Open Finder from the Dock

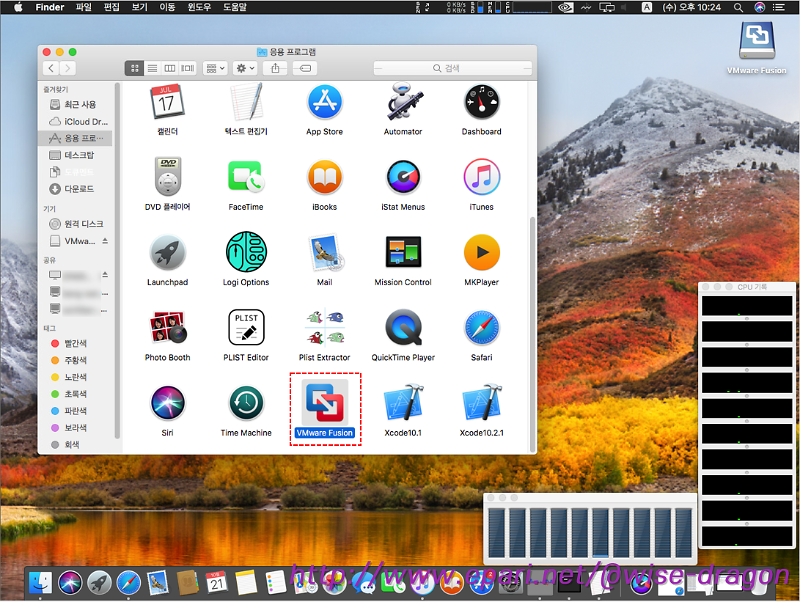(40, 583)
